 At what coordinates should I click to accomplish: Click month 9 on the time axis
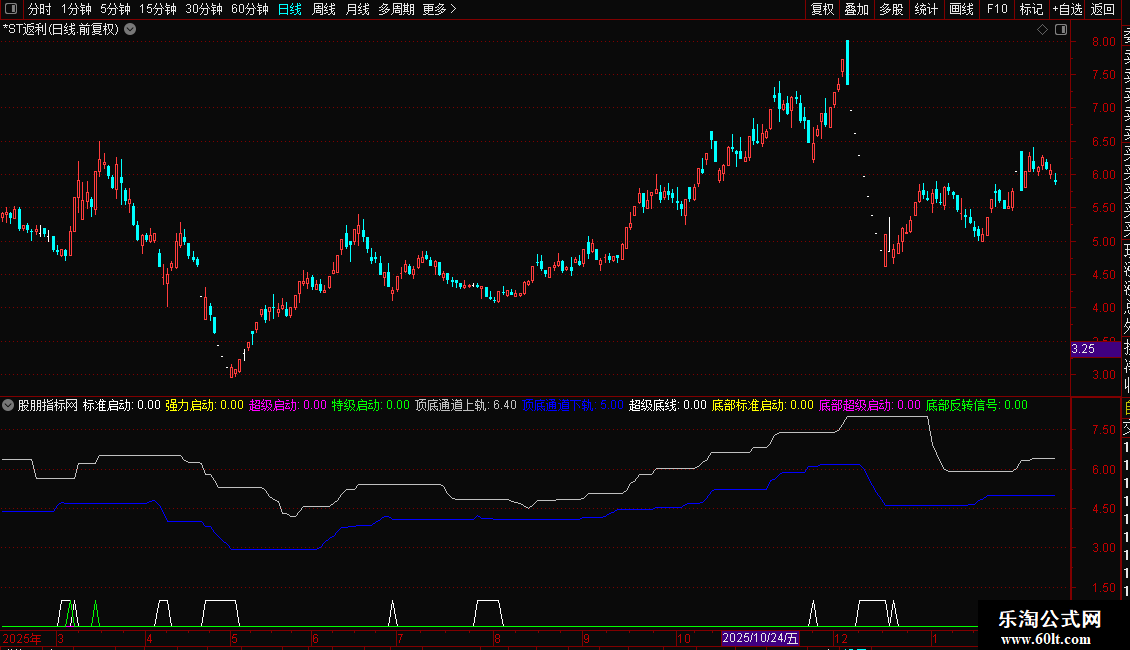tap(587, 638)
